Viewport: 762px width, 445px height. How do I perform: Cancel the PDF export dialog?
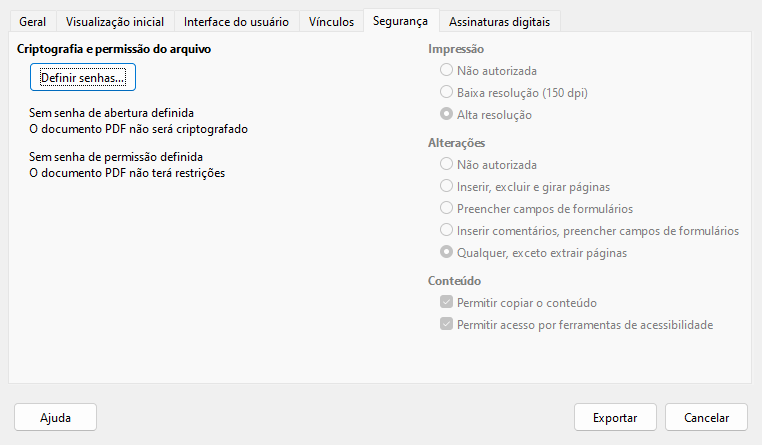(x=706, y=417)
